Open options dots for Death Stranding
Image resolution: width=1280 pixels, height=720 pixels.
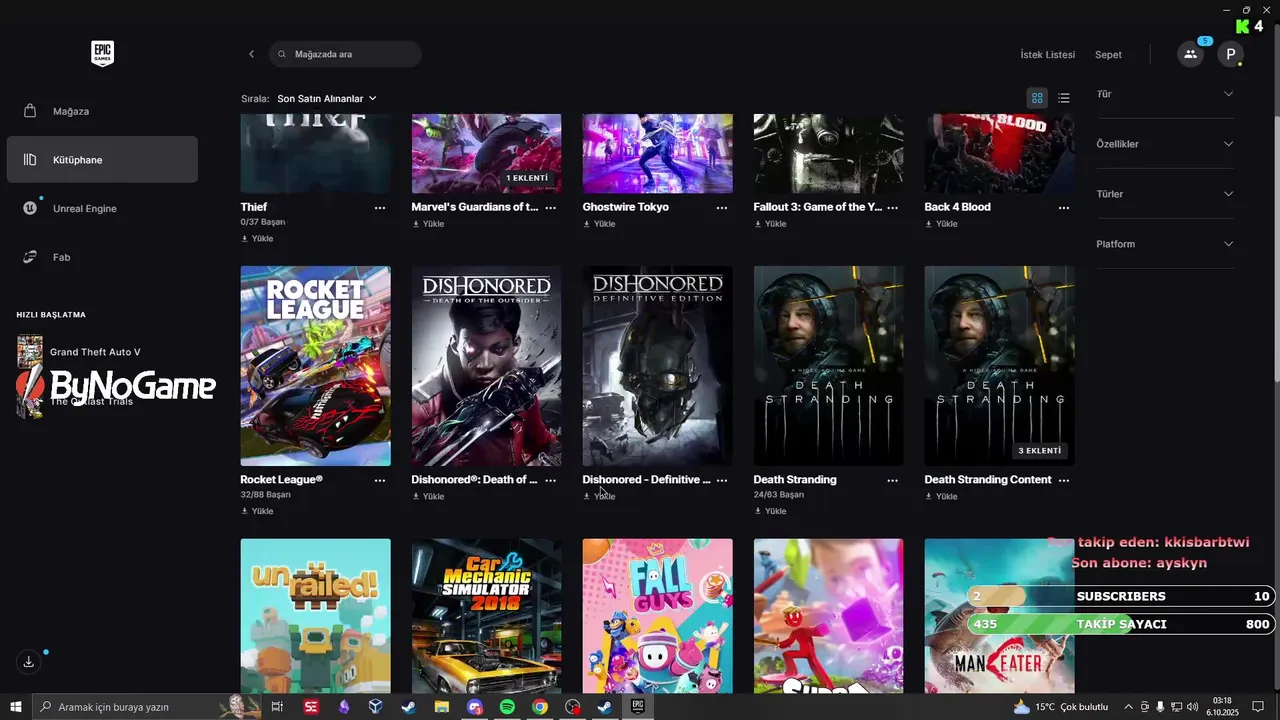tap(893, 480)
